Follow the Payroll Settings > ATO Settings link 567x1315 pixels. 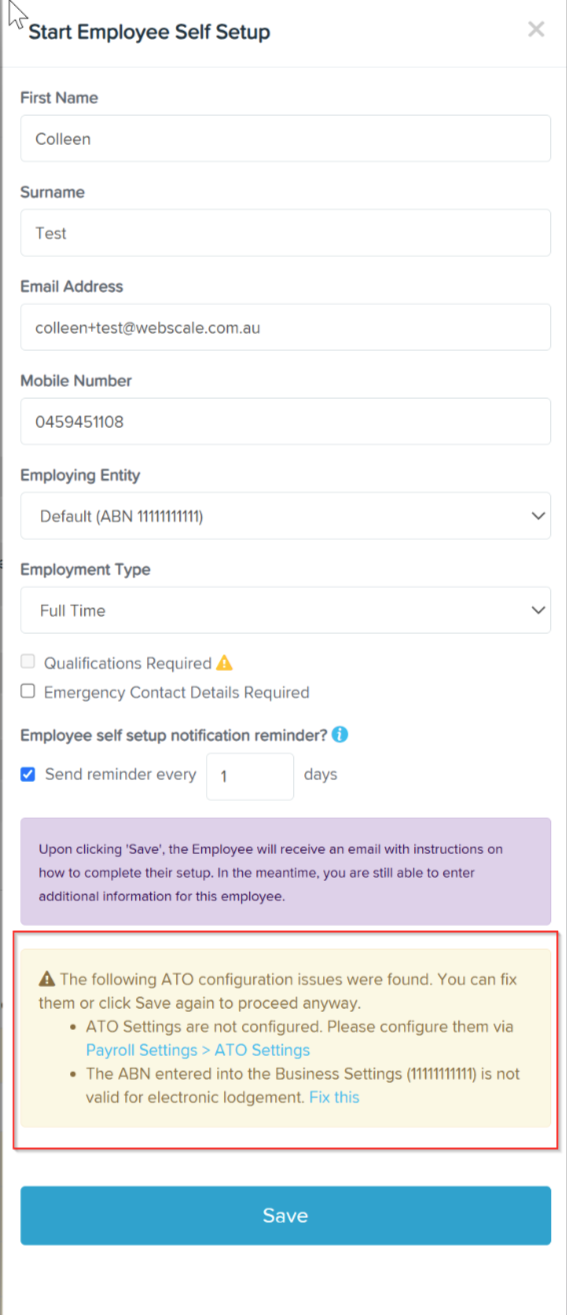198,1050
